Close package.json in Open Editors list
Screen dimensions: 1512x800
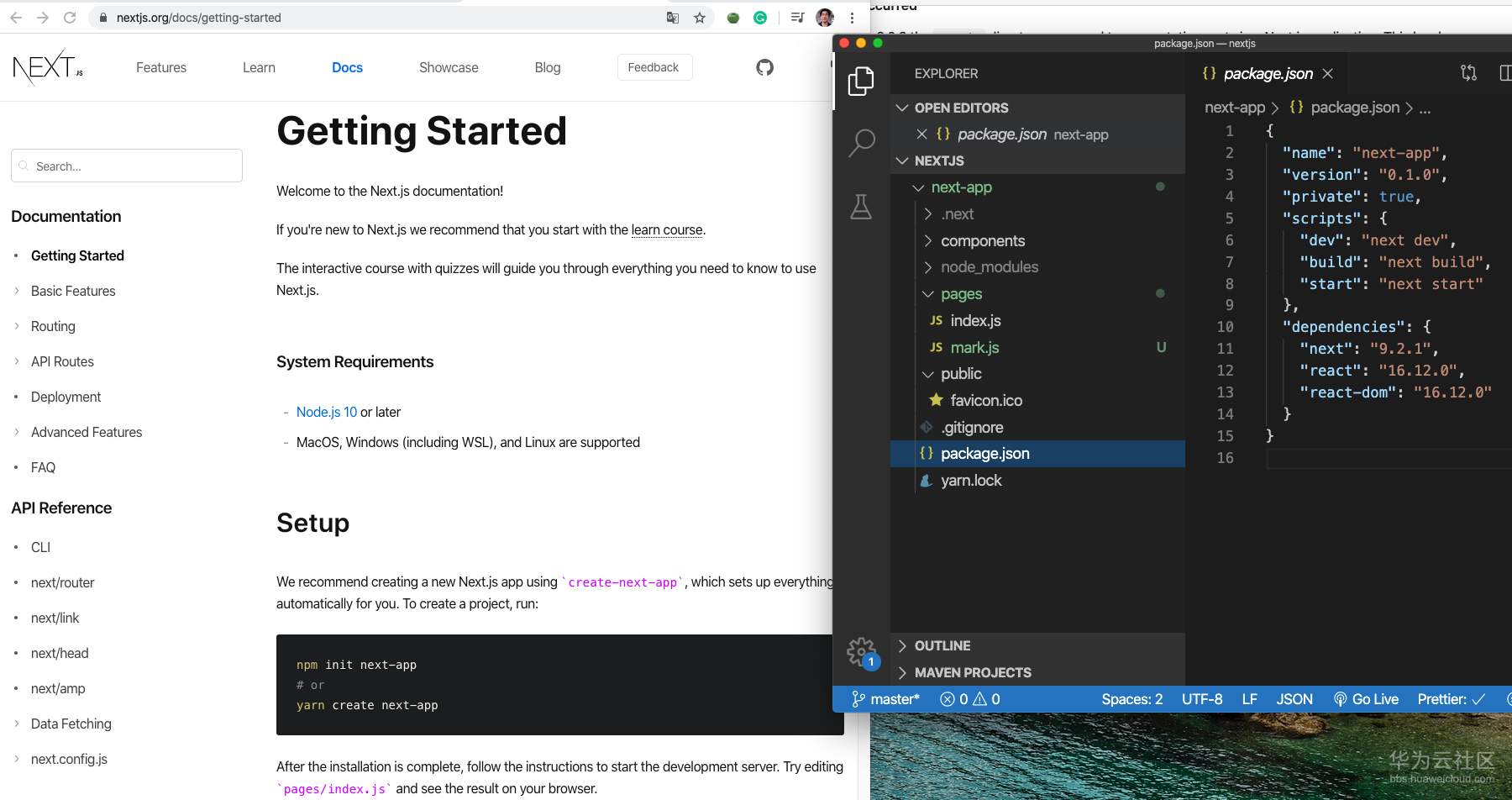(x=921, y=134)
